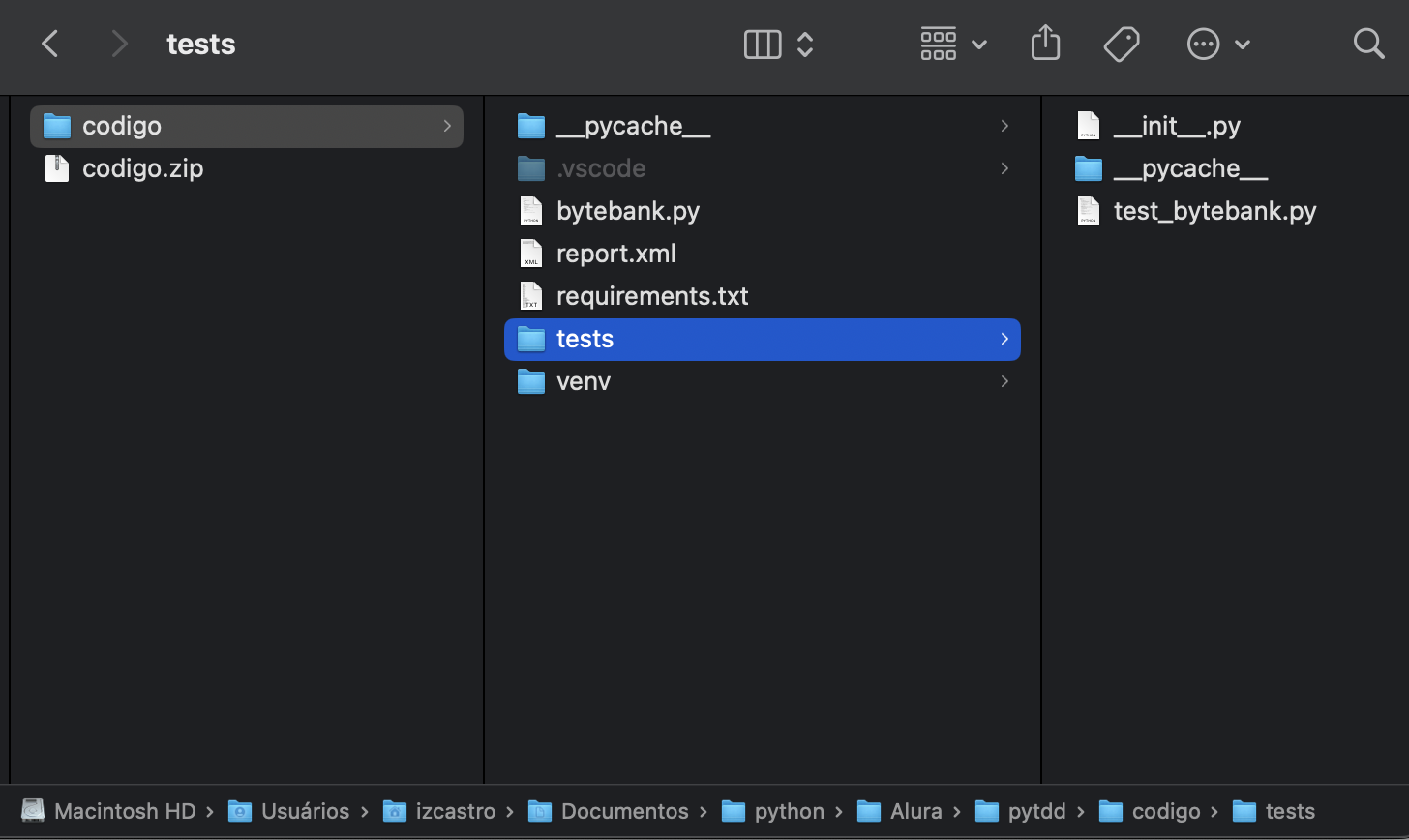
Task: Select the test_bytebank.py file icon
Action: [x=1089, y=211]
